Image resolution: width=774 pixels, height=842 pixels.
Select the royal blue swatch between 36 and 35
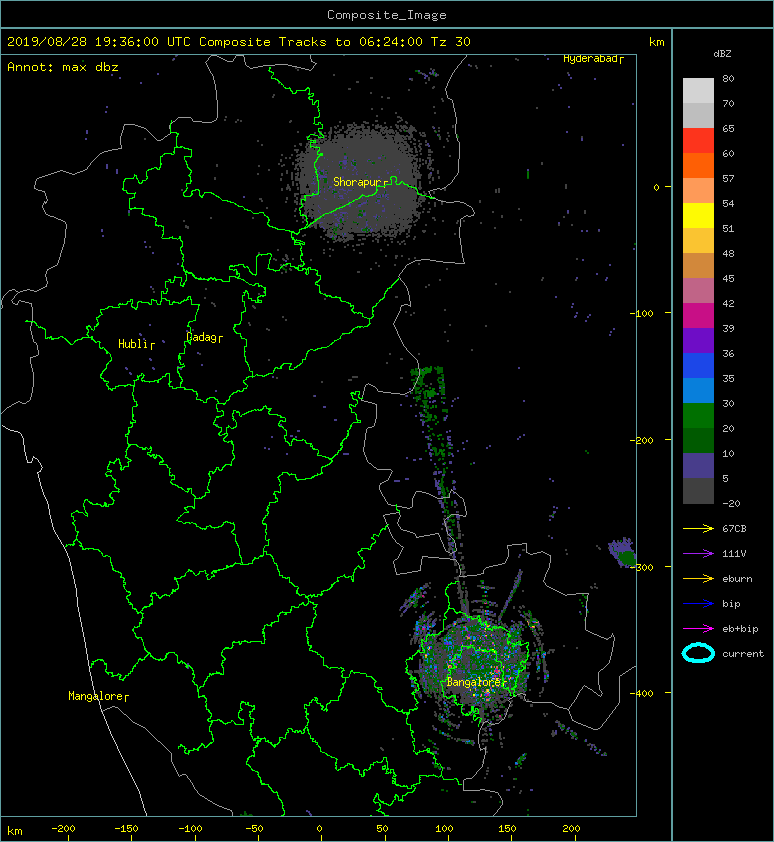point(698,366)
